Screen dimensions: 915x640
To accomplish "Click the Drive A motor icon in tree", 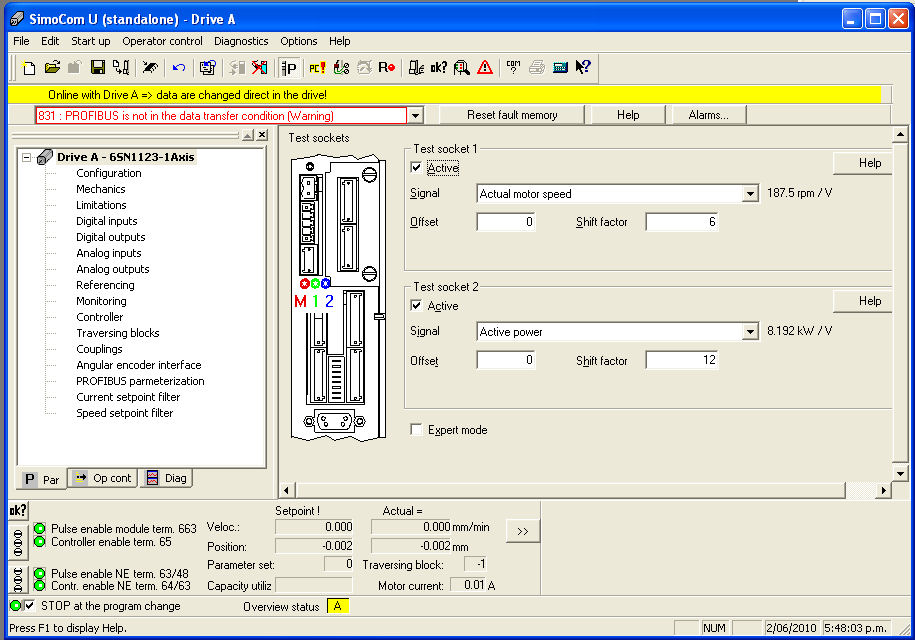I will 44,157.
